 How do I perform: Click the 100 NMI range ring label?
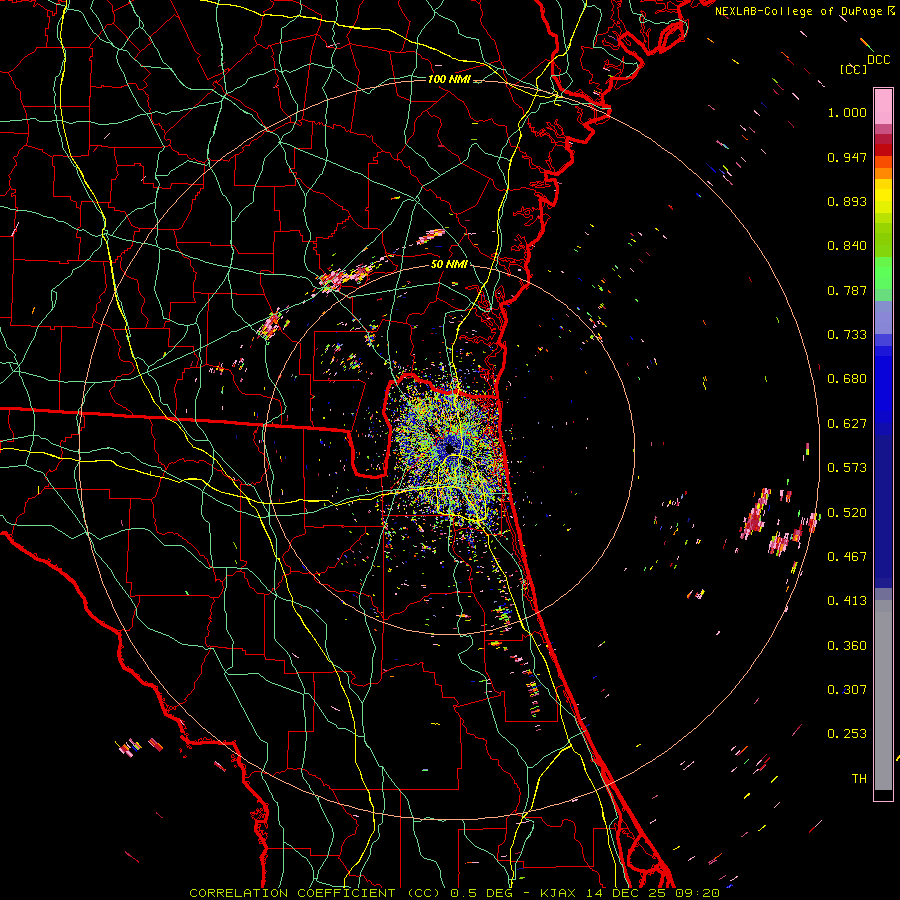point(449,79)
